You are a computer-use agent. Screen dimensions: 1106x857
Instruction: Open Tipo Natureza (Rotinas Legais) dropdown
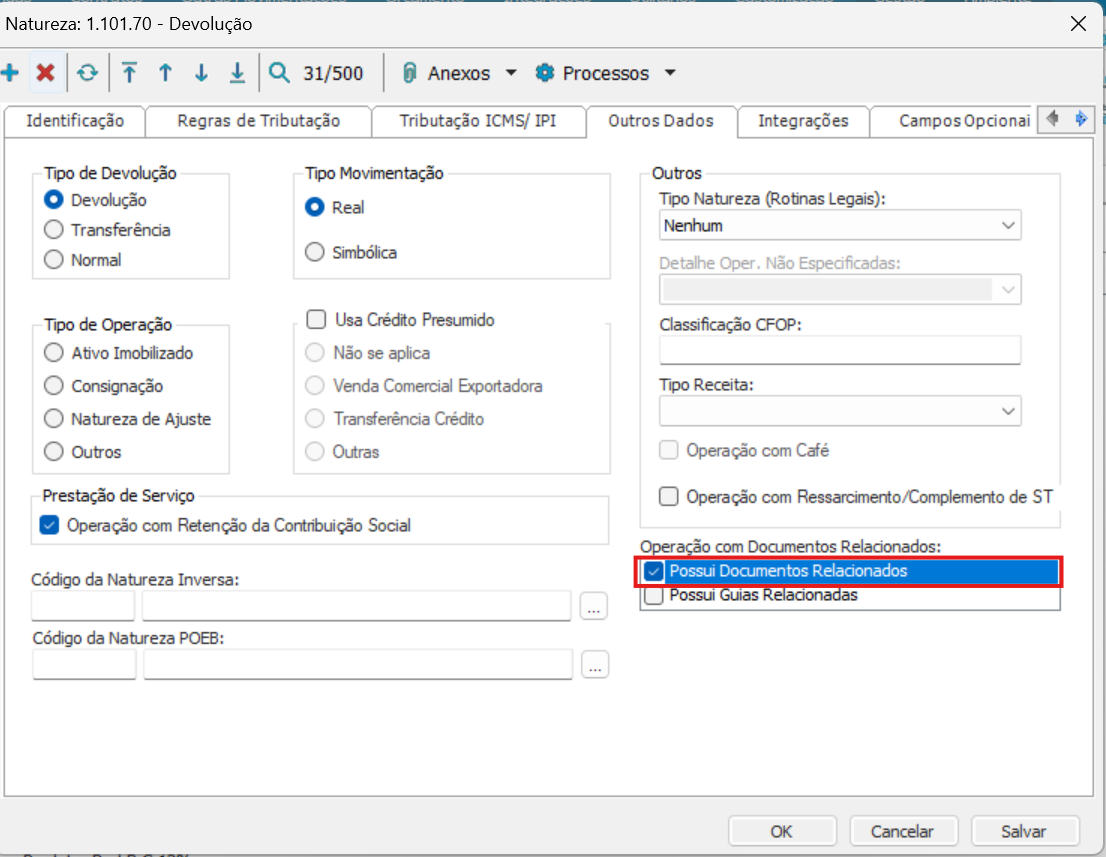[840, 226]
